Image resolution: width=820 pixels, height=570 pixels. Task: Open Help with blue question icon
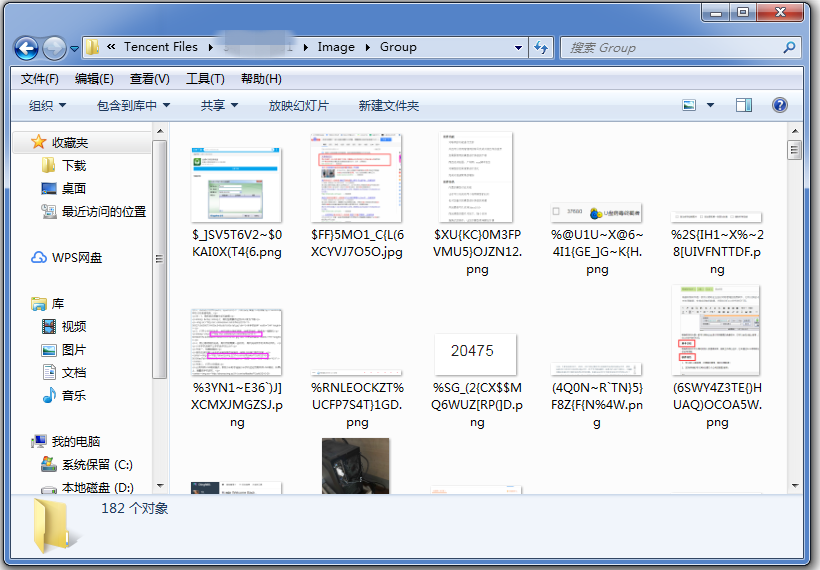[x=779, y=105]
